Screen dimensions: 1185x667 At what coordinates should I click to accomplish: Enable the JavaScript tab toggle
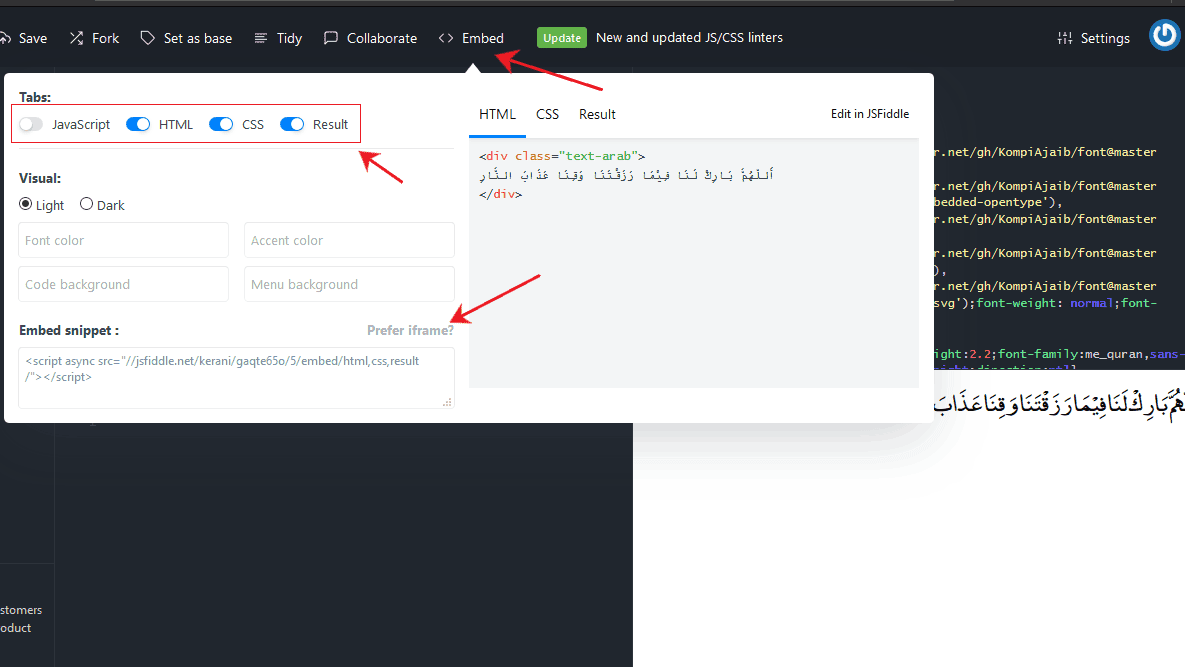31,124
